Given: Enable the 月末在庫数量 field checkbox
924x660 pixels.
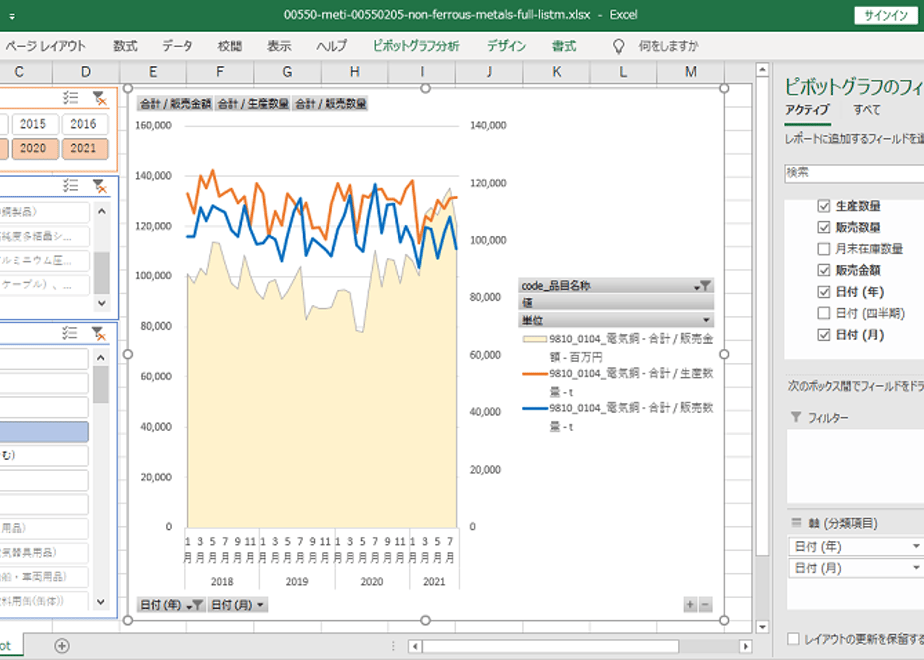Looking at the screenshot, I should point(824,249).
